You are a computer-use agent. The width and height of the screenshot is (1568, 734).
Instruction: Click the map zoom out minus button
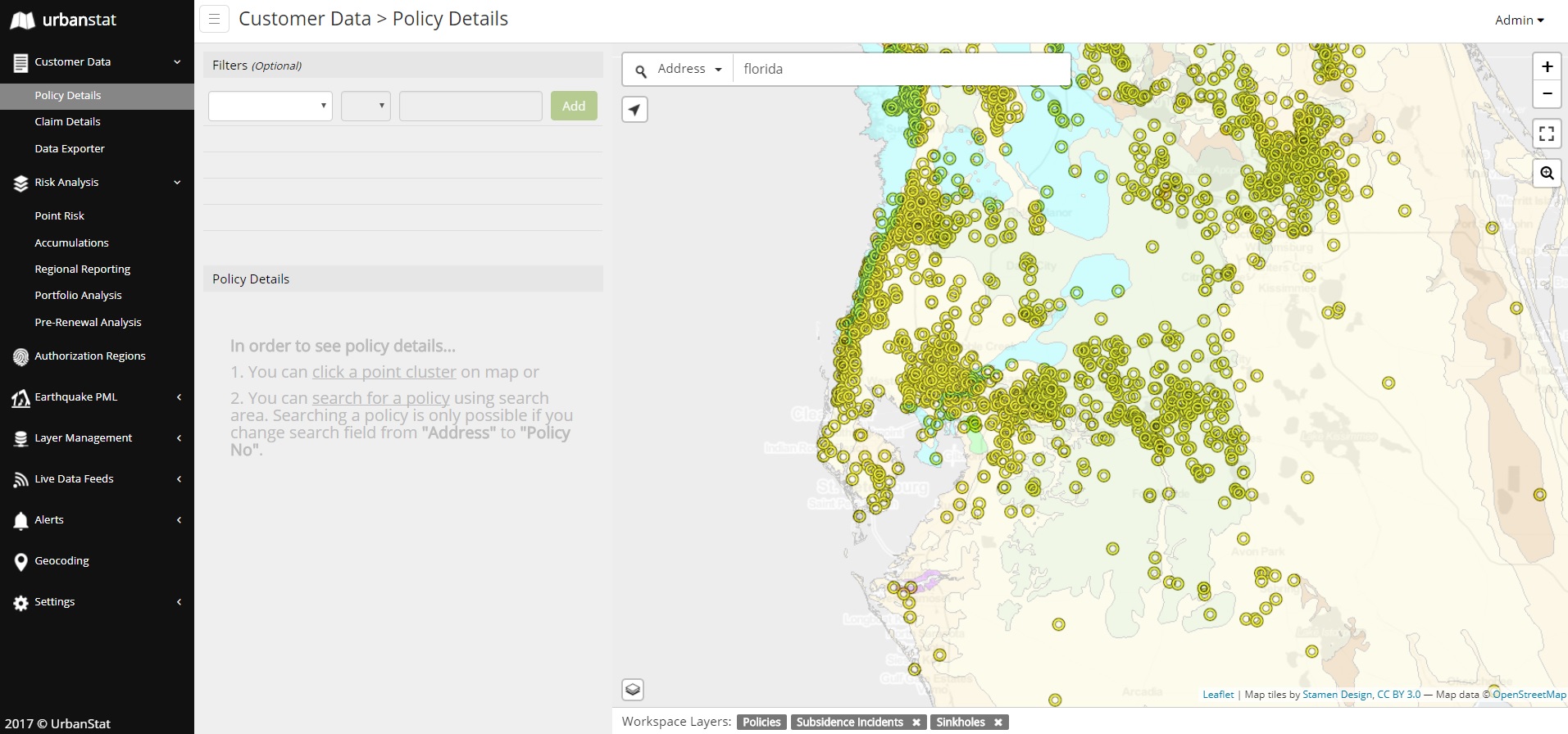tap(1547, 93)
